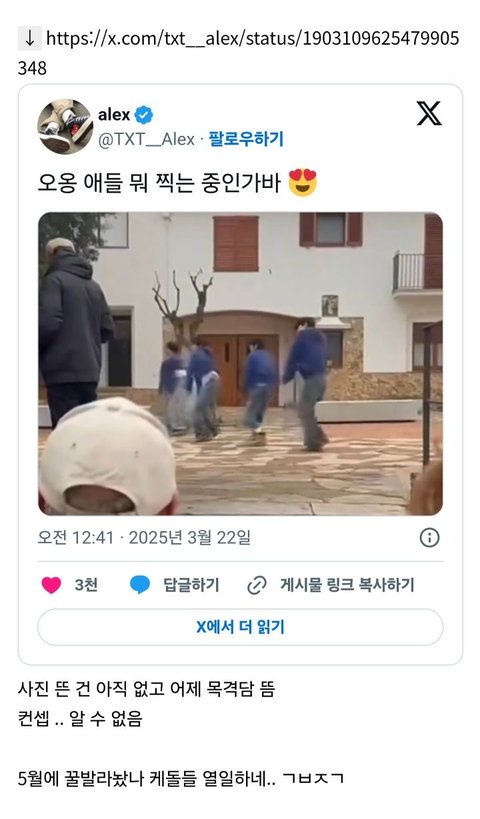Click the tweet text 오옹 애들 뭐 찍는 중인가바
Image resolution: width=480 pixels, height=819 pixels.
click(159, 183)
